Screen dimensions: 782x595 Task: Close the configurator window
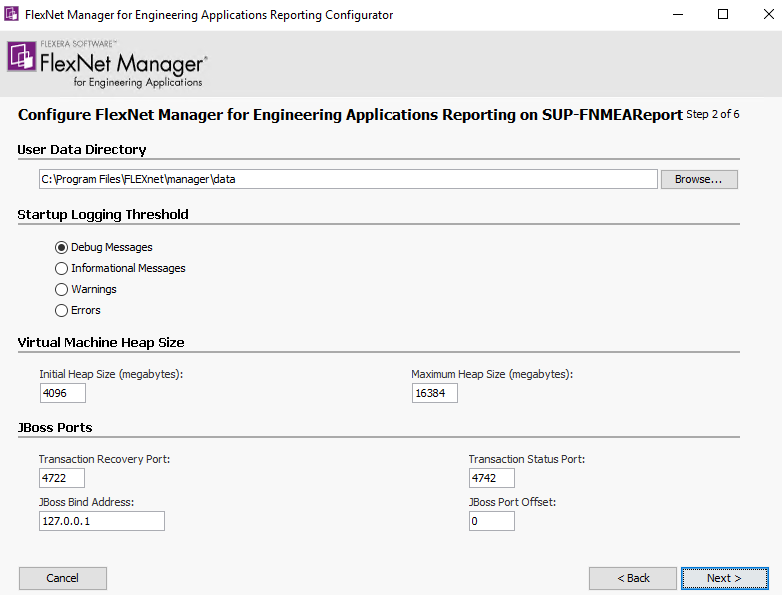pos(769,14)
